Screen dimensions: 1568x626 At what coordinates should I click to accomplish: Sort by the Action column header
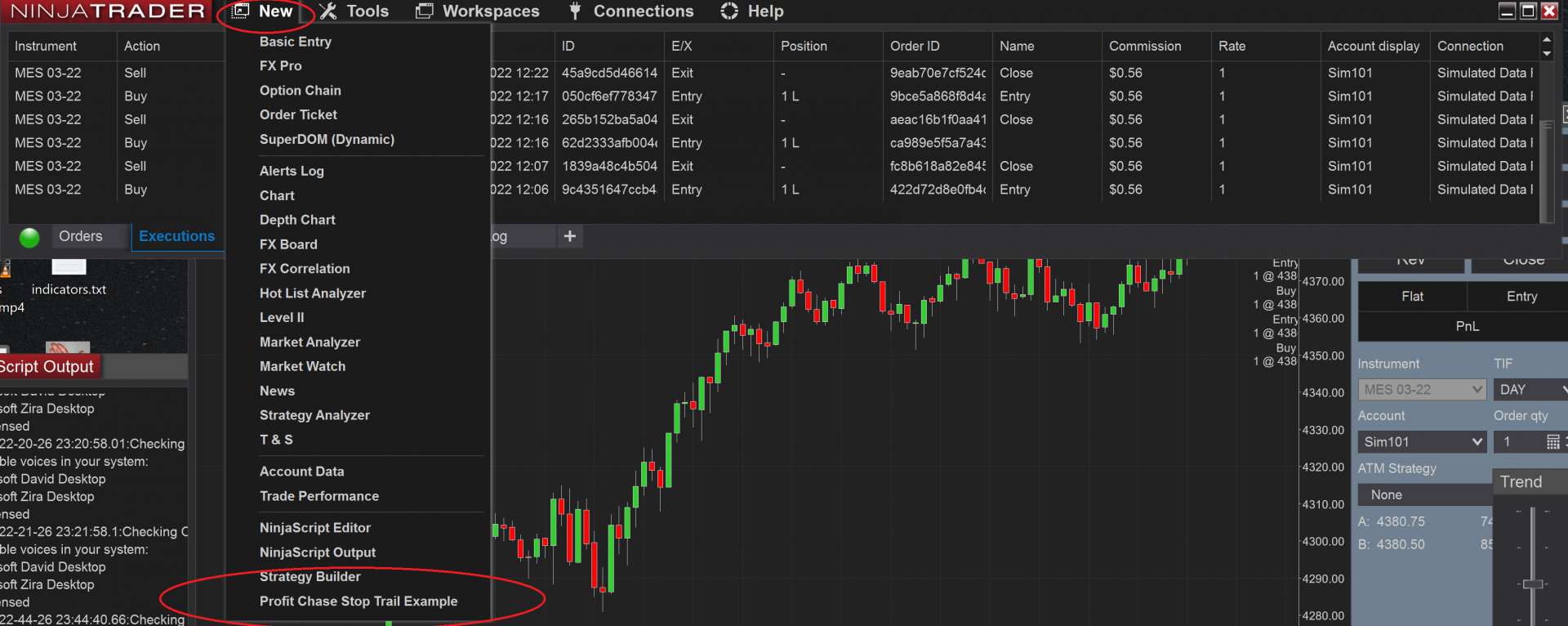point(171,47)
